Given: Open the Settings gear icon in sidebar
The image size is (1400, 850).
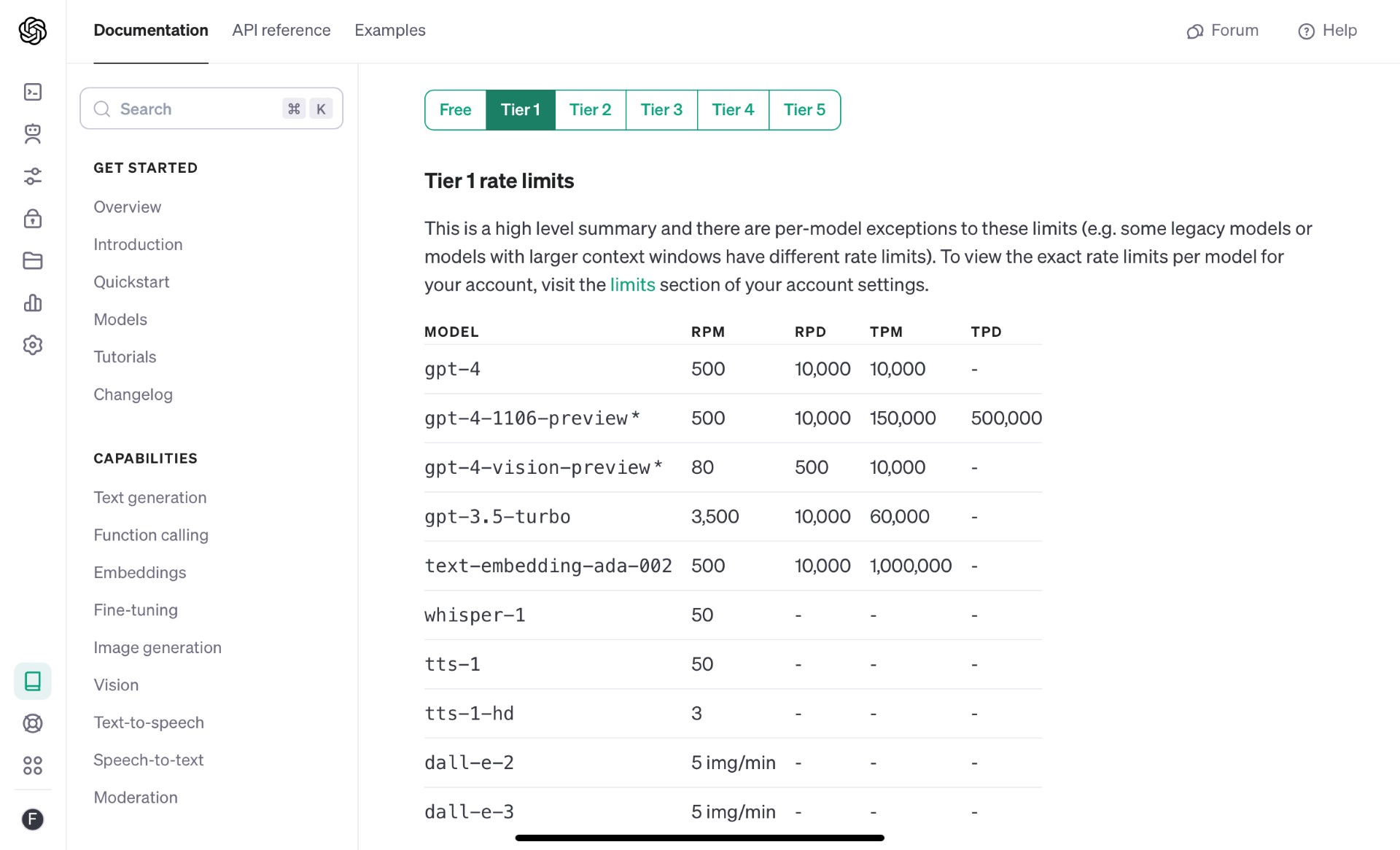Looking at the screenshot, I should coord(33,345).
